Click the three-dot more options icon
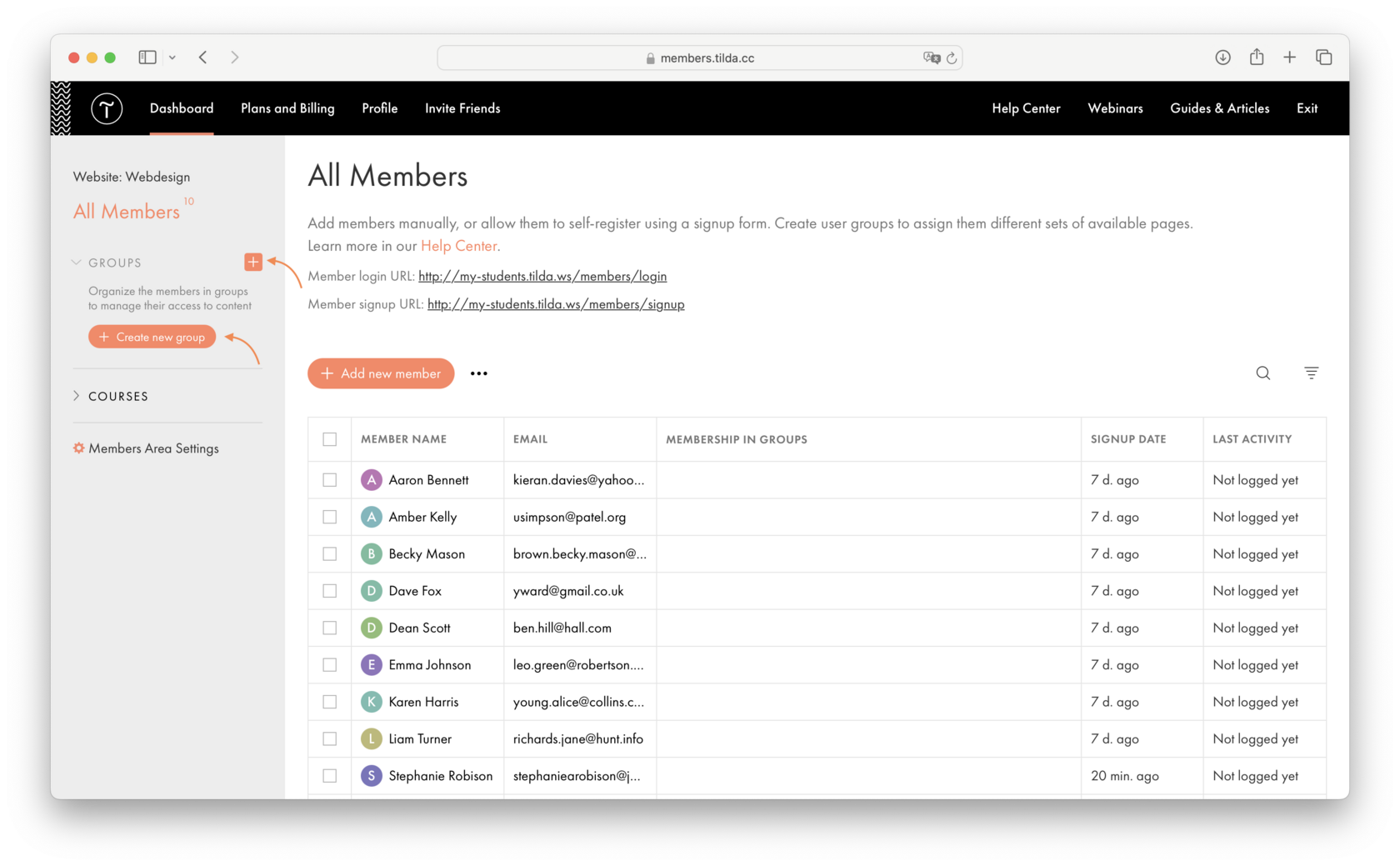The width and height of the screenshot is (1400, 866). (478, 373)
